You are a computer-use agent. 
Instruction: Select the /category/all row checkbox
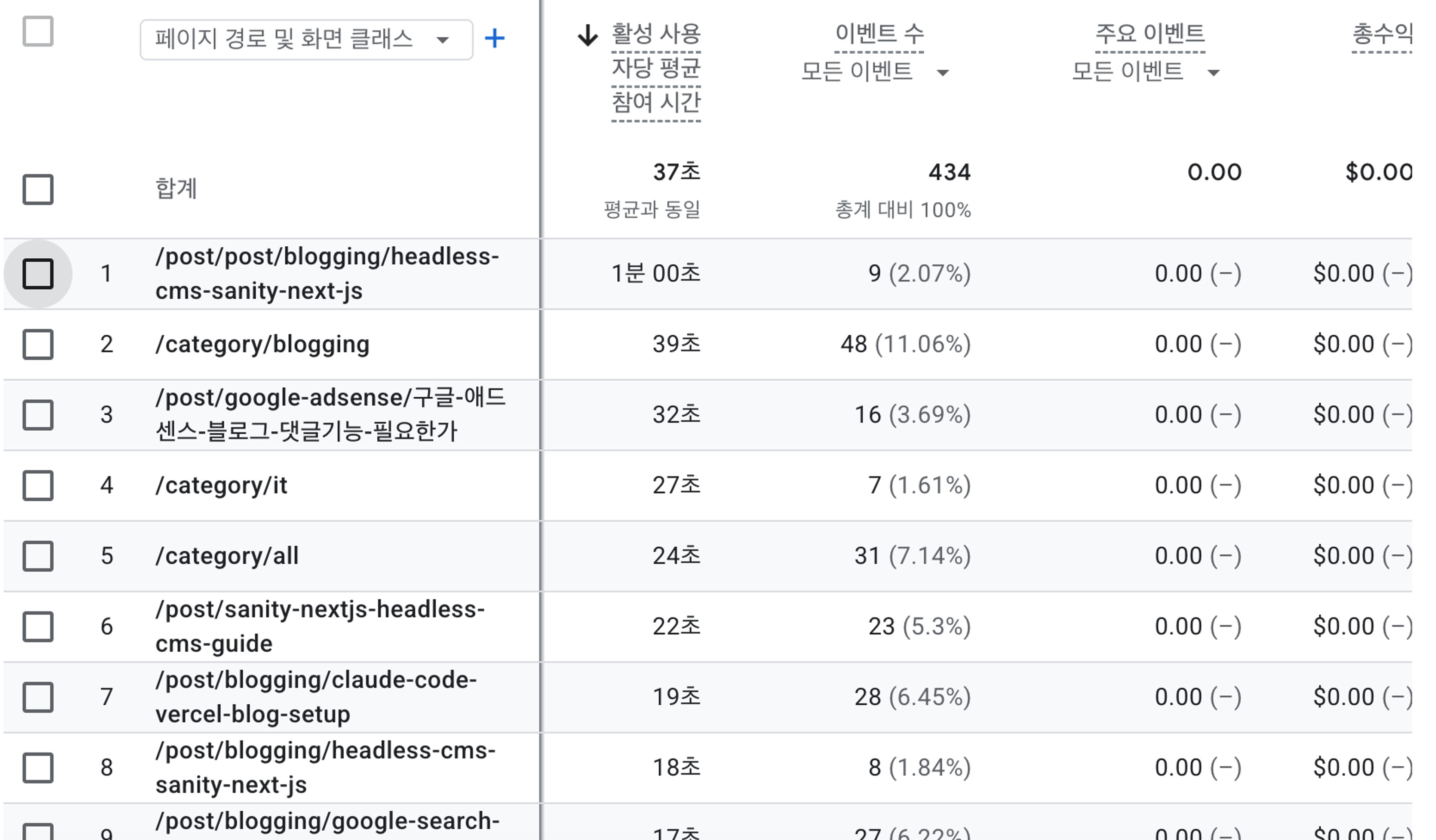(x=38, y=556)
